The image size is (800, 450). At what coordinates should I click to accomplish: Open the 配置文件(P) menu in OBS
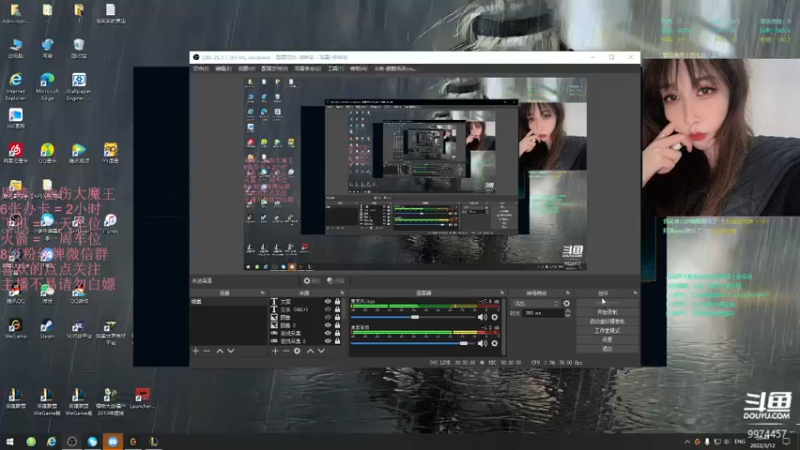(274, 68)
